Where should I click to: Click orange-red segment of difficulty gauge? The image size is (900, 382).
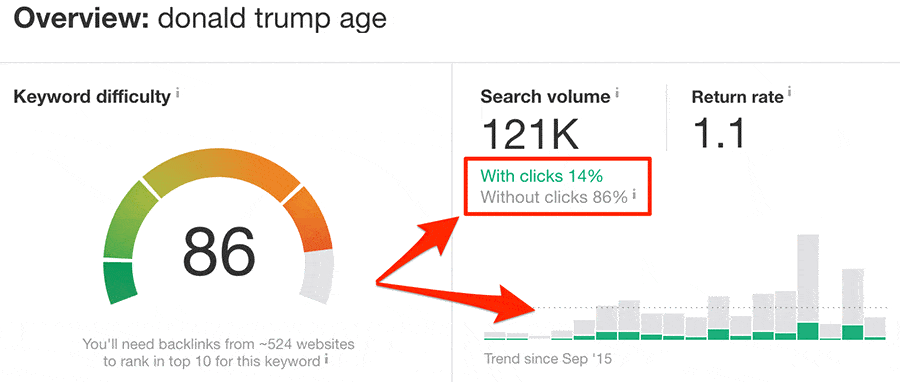(x=309, y=220)
